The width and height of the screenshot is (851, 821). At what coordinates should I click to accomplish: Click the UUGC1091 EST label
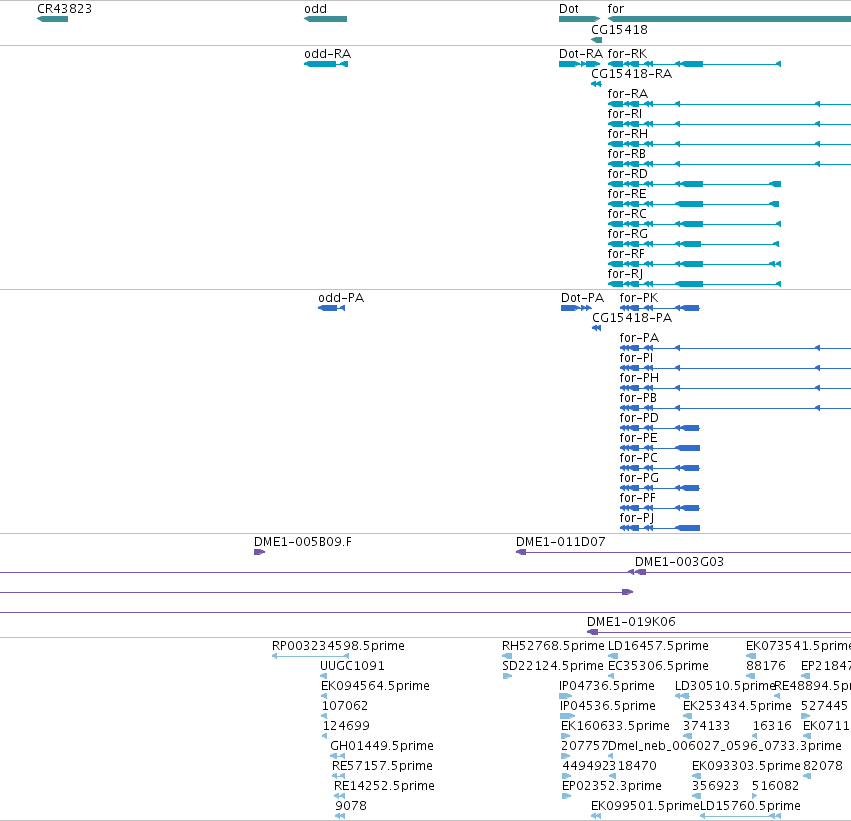352,666
